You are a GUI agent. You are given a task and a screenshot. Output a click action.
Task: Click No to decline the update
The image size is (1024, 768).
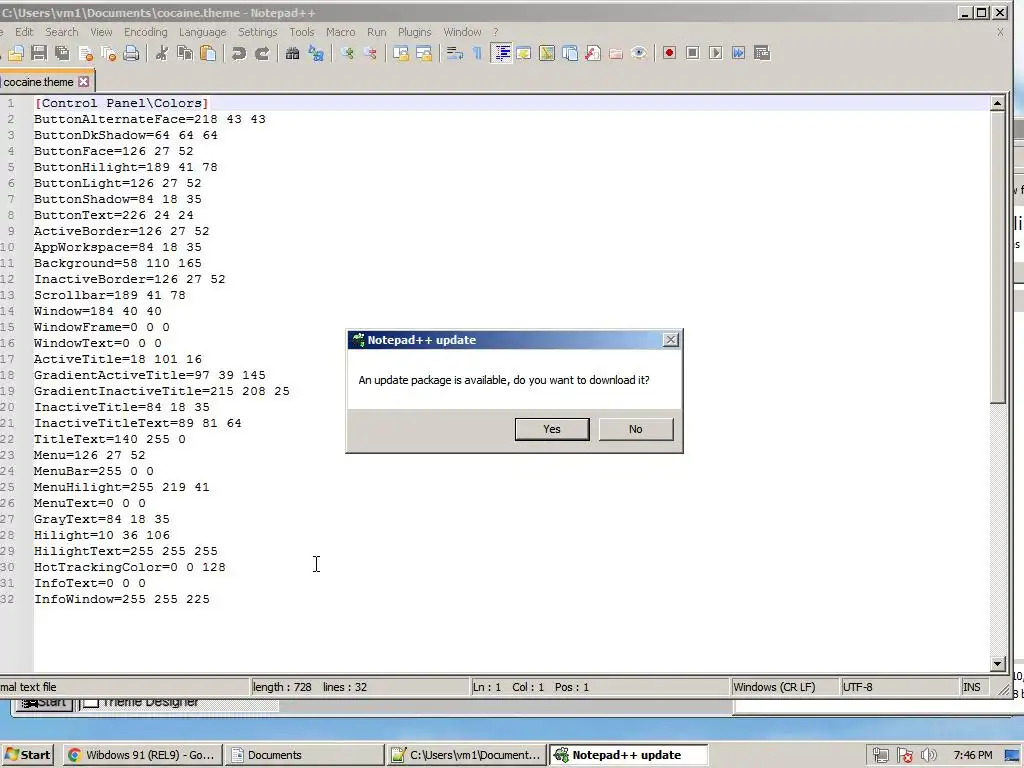tap(635, 429)
